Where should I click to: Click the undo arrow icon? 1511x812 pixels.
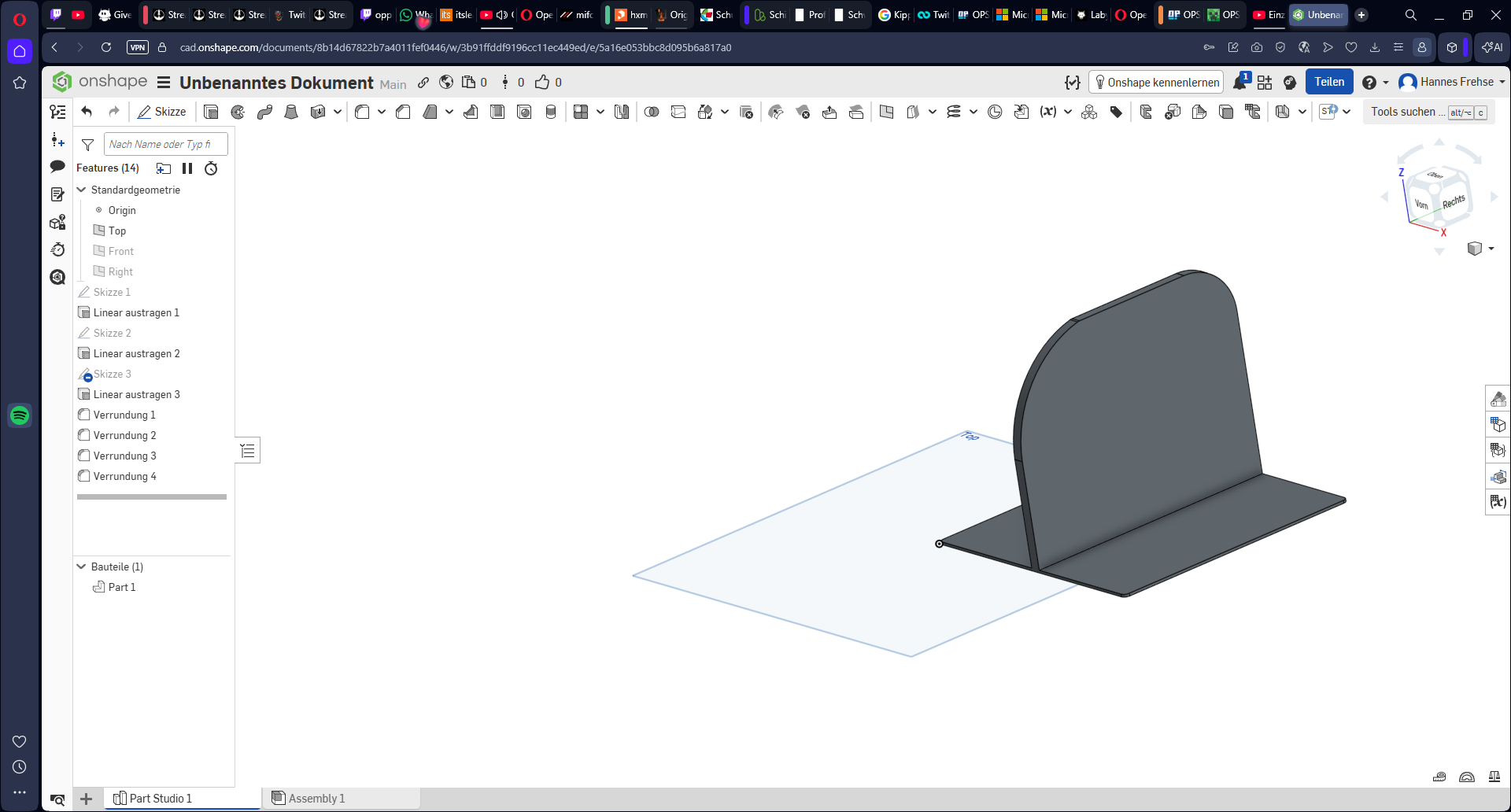click(87, 112)
